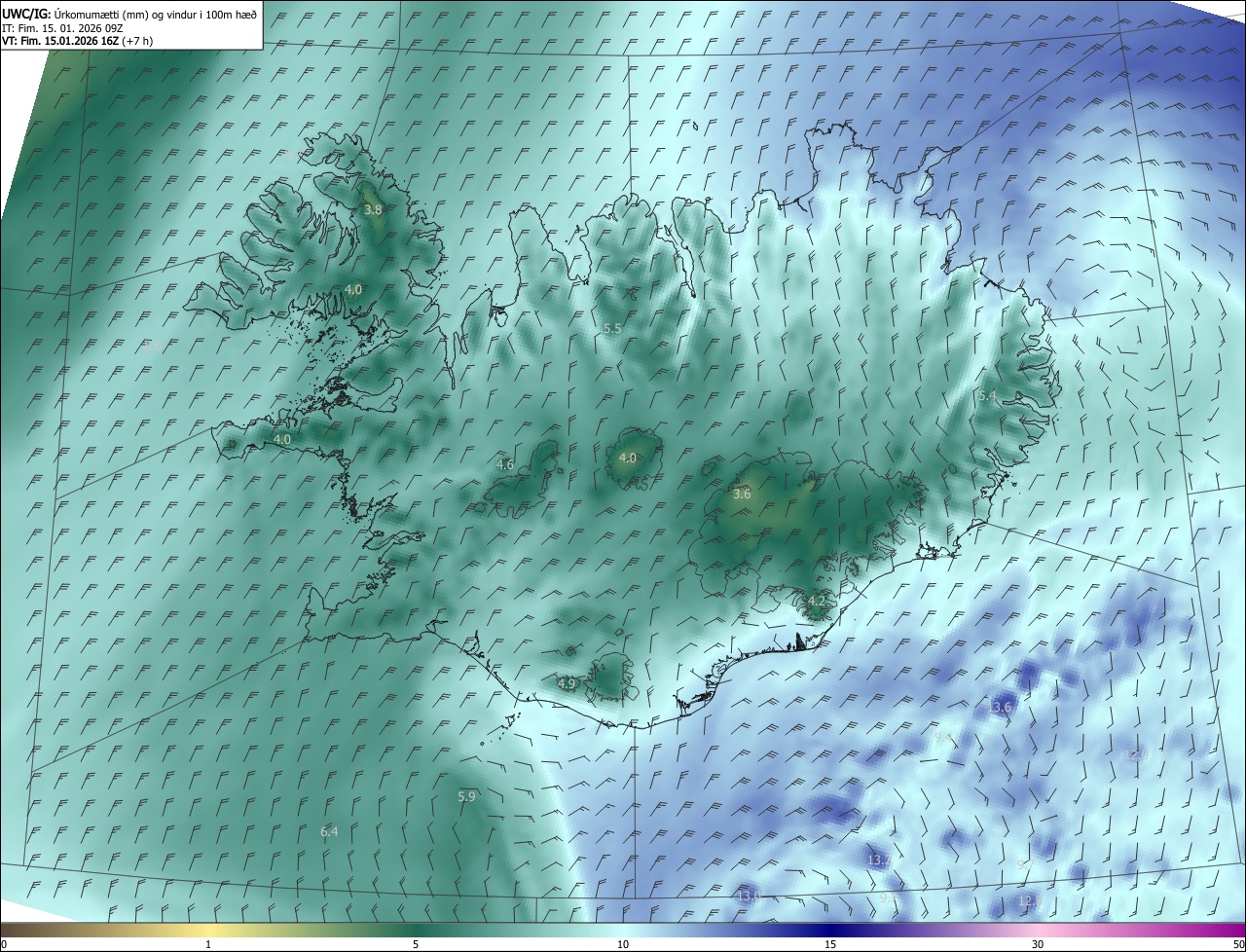Click the 4.0 label on Hofsjökull glacier
The image size is (1246, 952).
tap(628, 458)
